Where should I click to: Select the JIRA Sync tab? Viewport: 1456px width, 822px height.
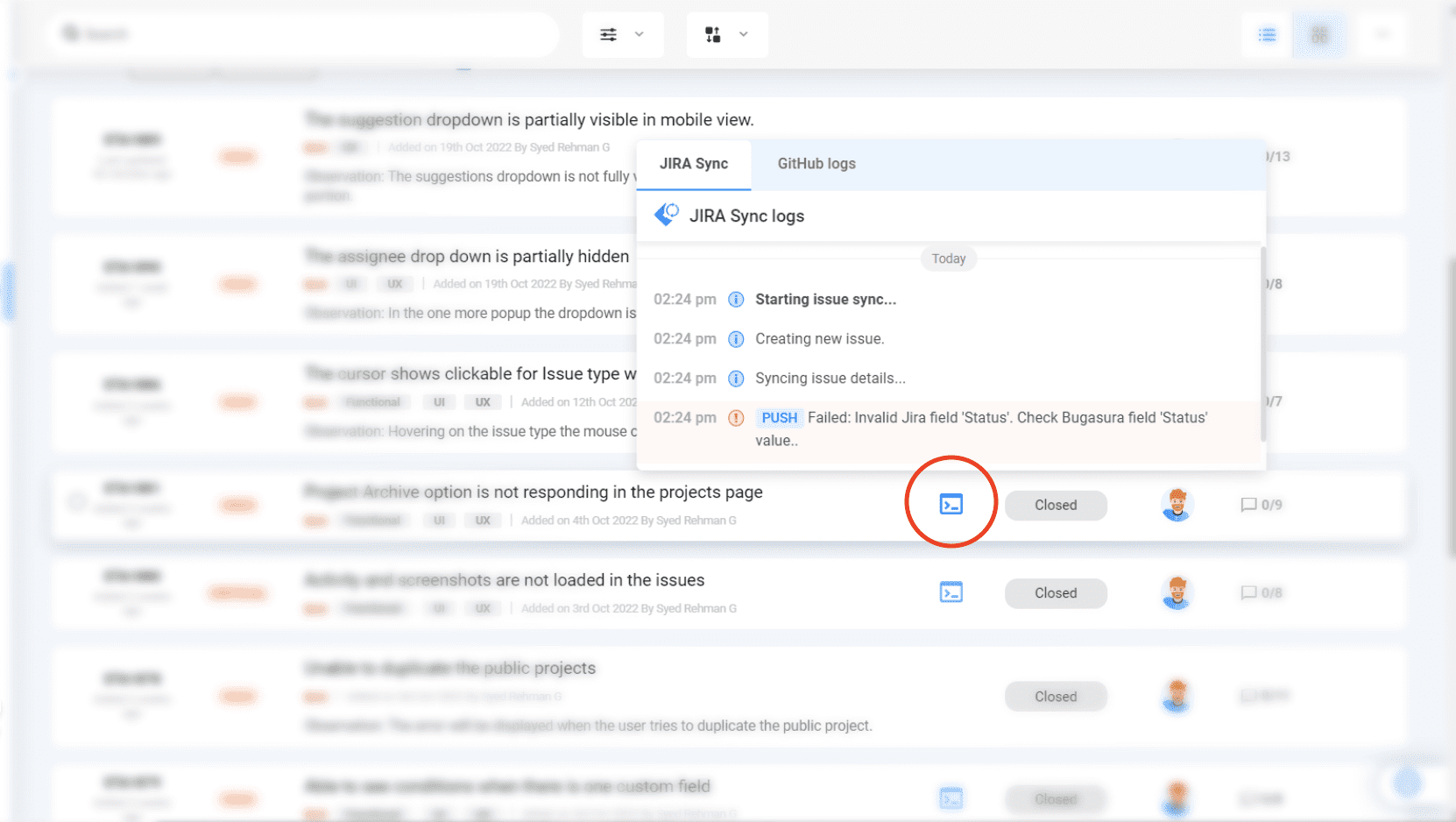(693, 164)
